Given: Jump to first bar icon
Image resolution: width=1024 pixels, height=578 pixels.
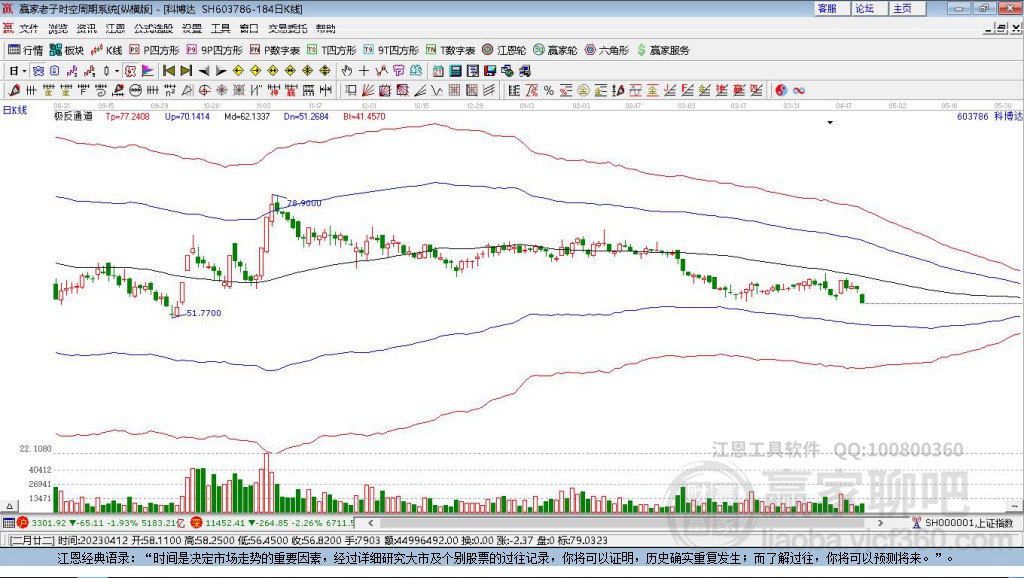Looking at the screenshot, I should coord(168,71).
